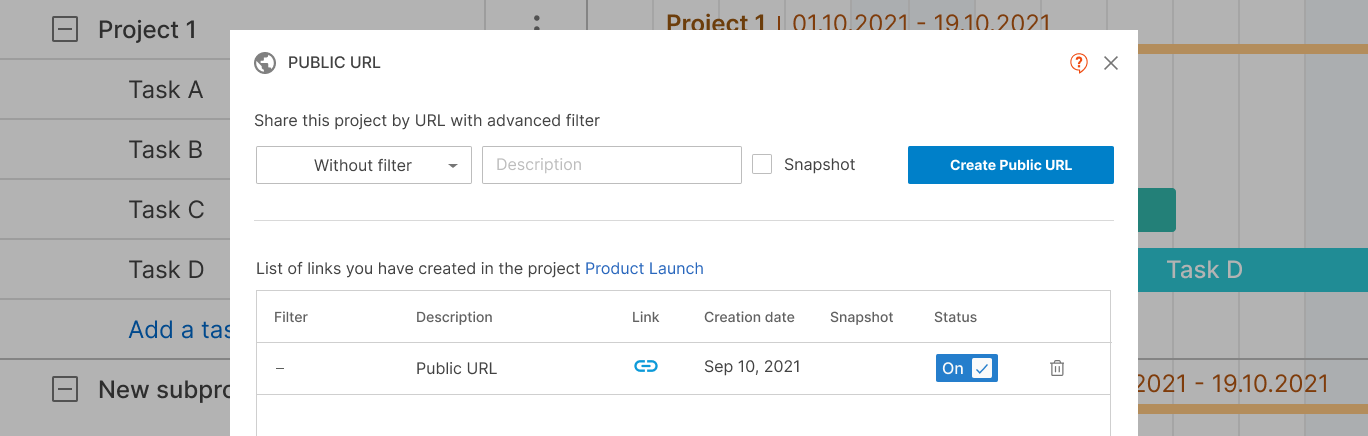Click the globe icon beside Public URL title
Screen dimensions: 1368x436
[x=265, y=63]
